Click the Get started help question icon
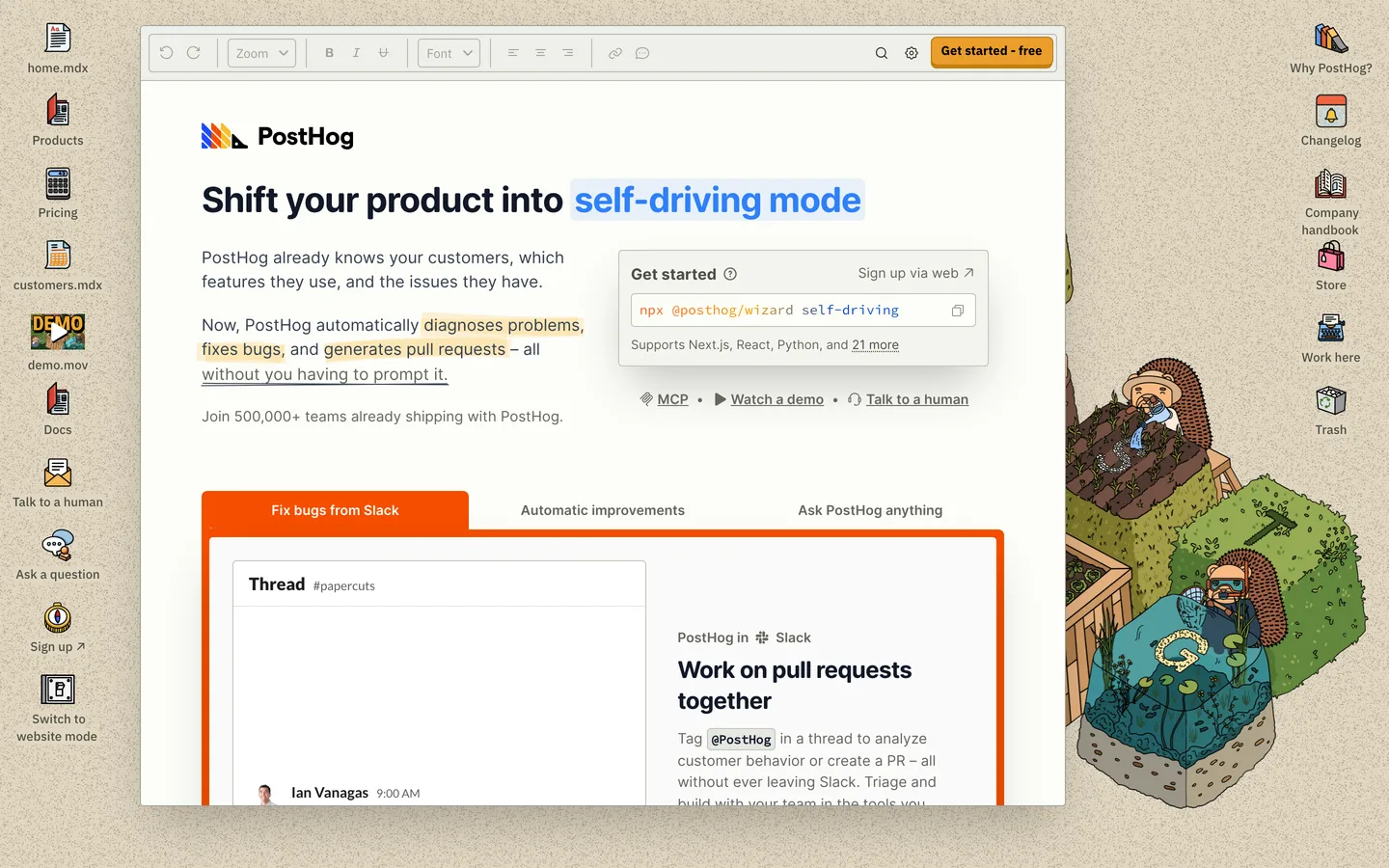Image resolution: width=1389 pixels, height=868 pixels. tap(730, 274)
